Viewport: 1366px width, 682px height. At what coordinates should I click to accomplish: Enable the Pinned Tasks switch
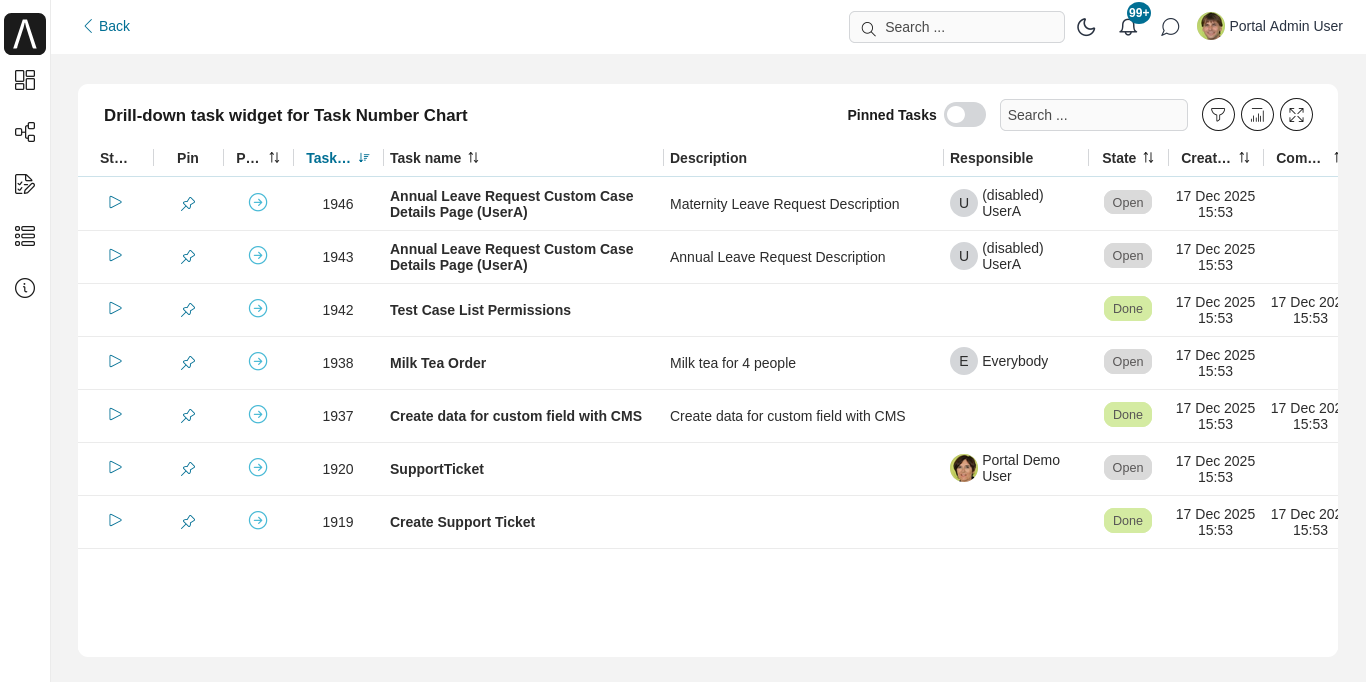point(964,115)
